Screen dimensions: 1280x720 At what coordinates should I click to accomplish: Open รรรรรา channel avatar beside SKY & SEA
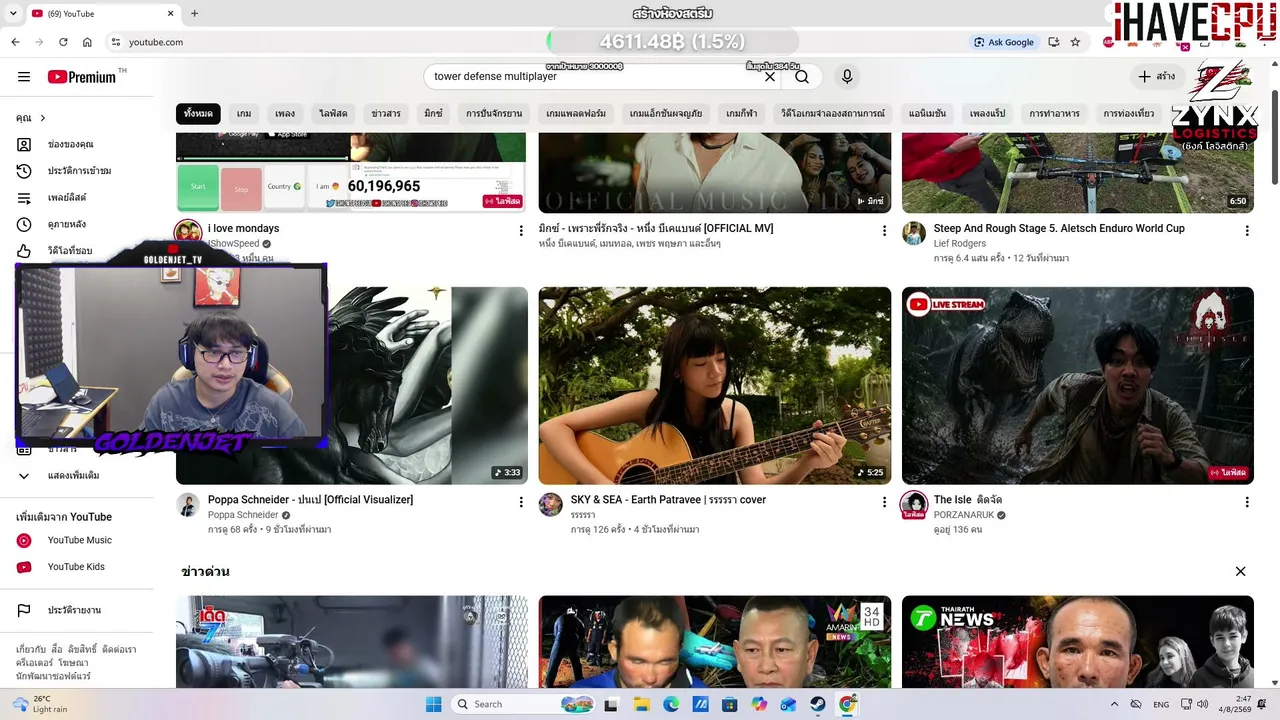click(551, 504)
